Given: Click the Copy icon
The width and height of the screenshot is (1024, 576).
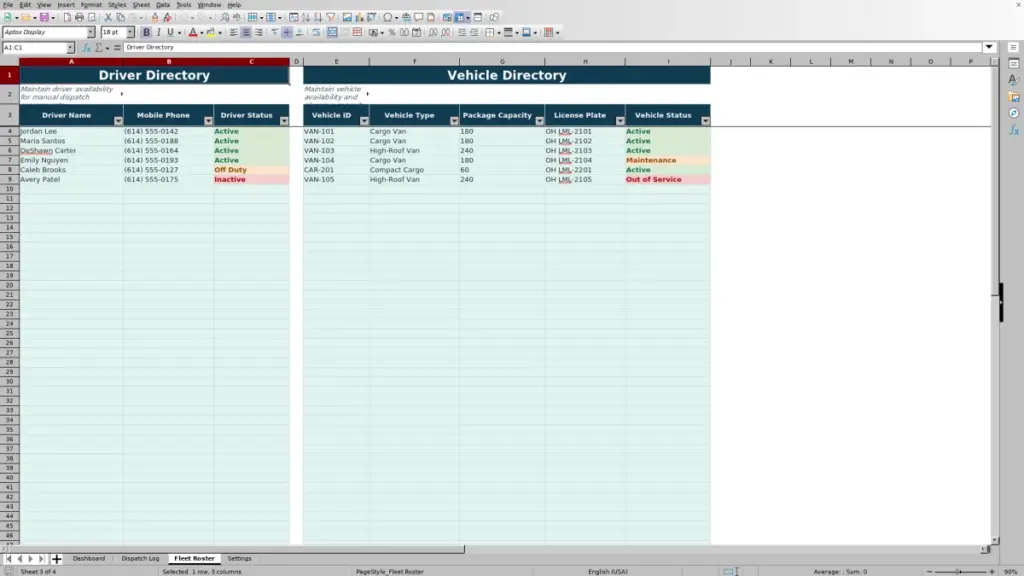Looking at the screenshot, I should tap(120, 17).
